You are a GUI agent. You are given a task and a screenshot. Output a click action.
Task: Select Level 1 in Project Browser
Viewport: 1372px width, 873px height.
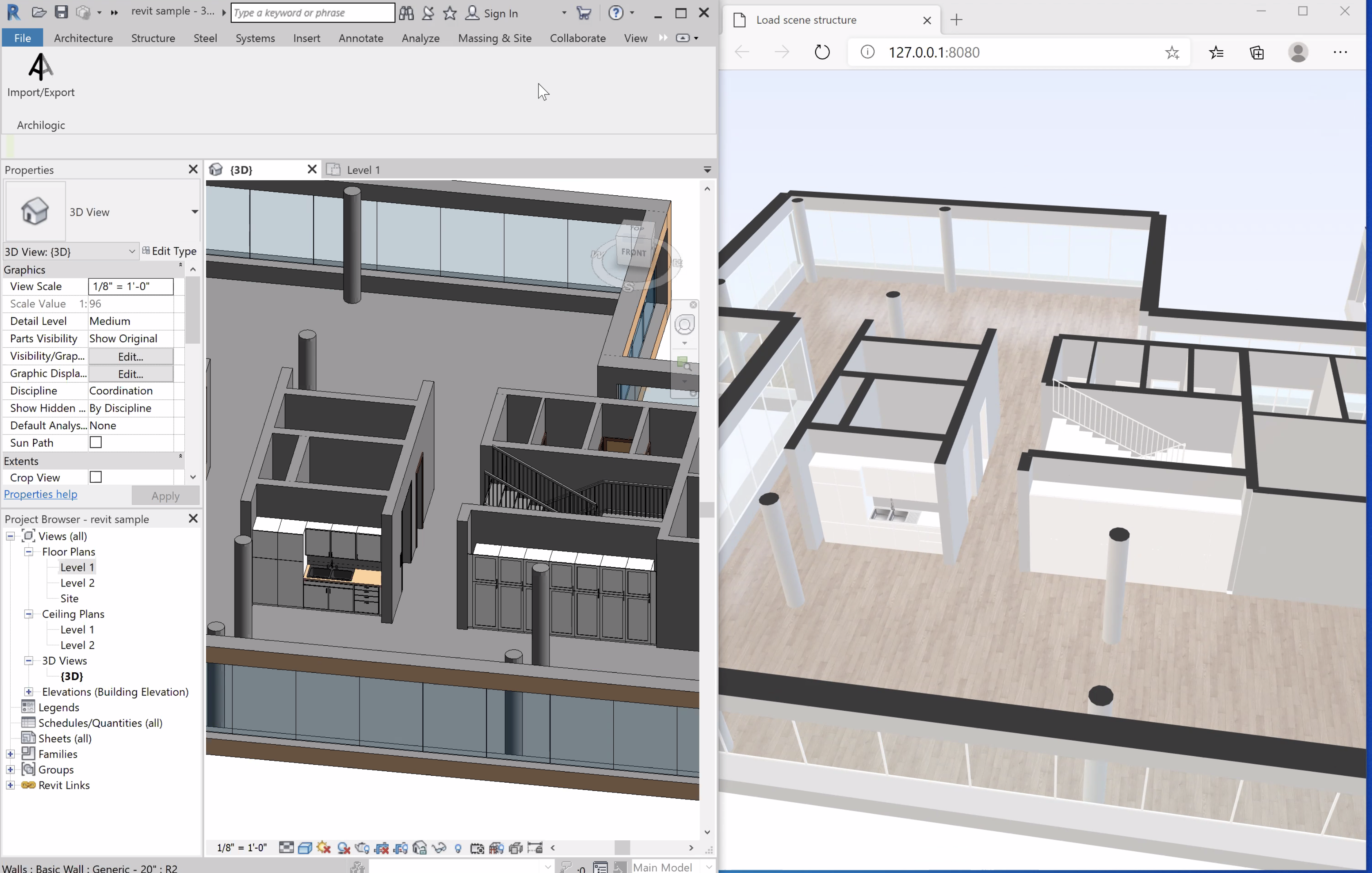pos(77,567)
